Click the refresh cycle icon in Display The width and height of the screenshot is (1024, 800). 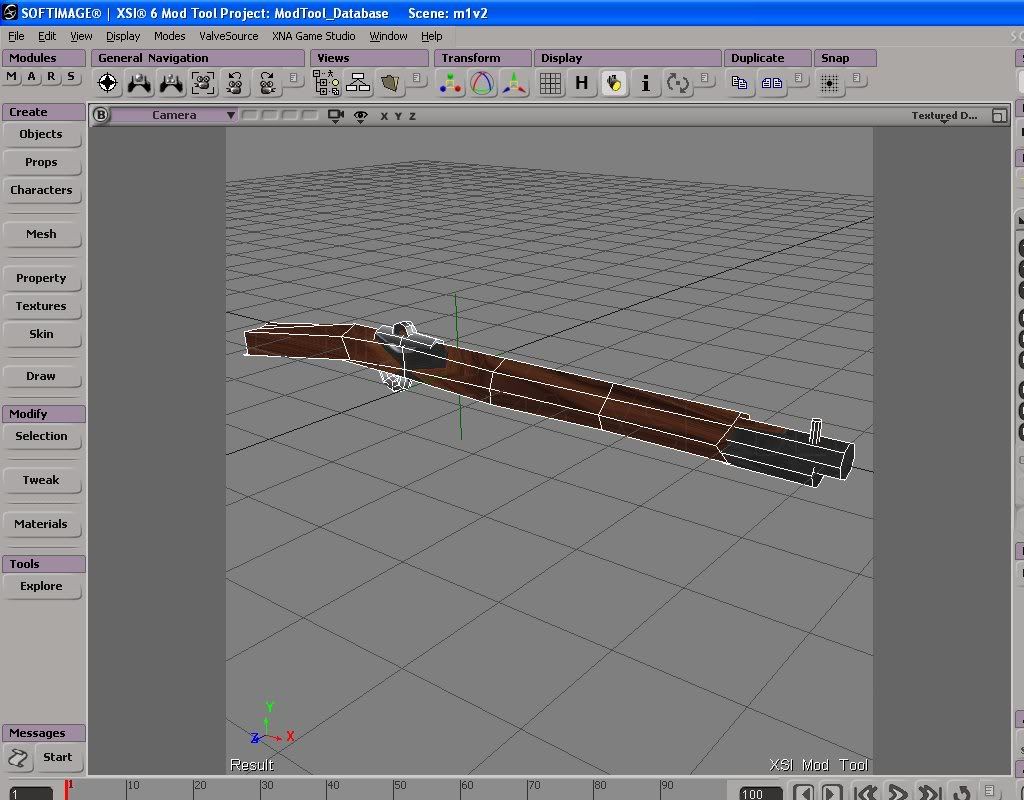click(677, 83)
